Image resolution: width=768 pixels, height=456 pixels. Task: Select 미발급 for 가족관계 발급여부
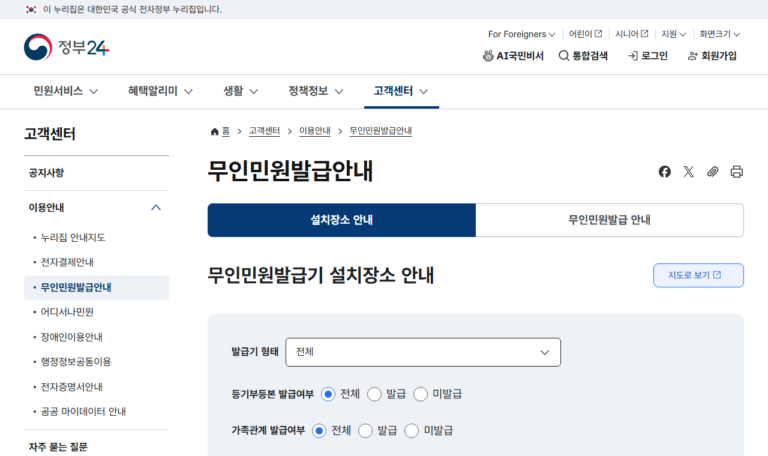point(411,431)
